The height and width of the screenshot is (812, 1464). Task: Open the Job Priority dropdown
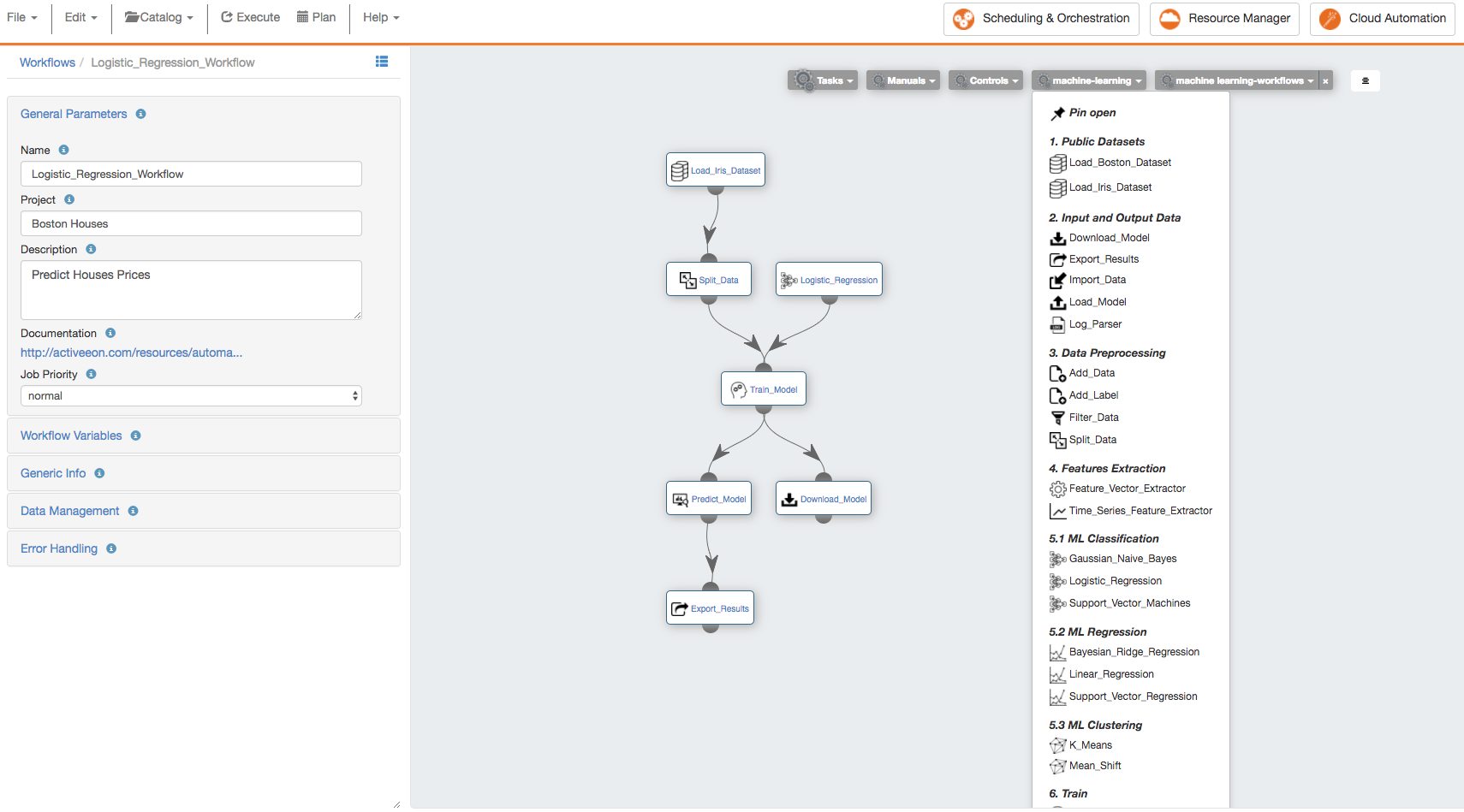pyautogui.click(x=191, y=395)
